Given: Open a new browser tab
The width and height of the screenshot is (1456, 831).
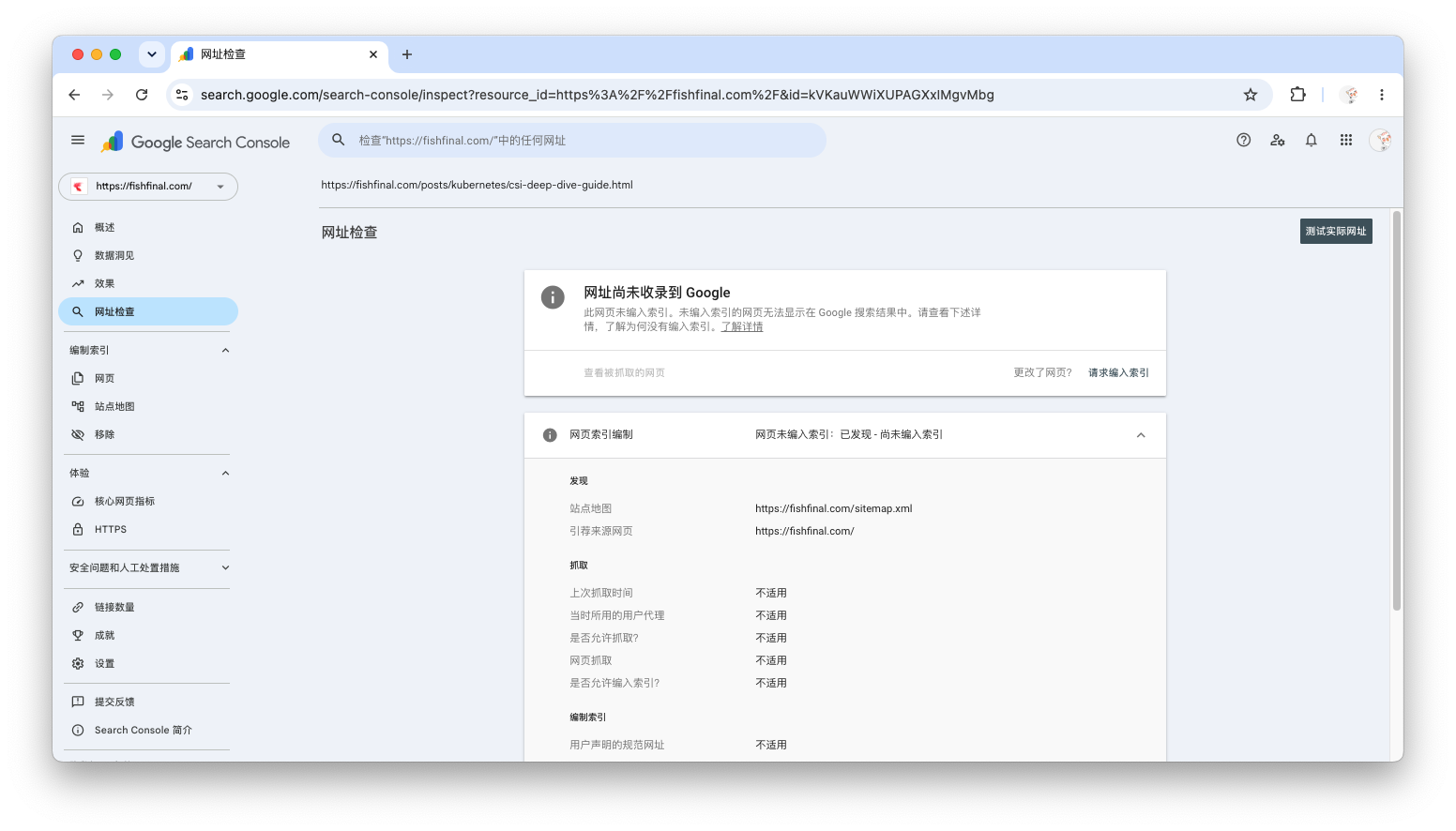Looking at the screenshot, I should coord(407,54).
